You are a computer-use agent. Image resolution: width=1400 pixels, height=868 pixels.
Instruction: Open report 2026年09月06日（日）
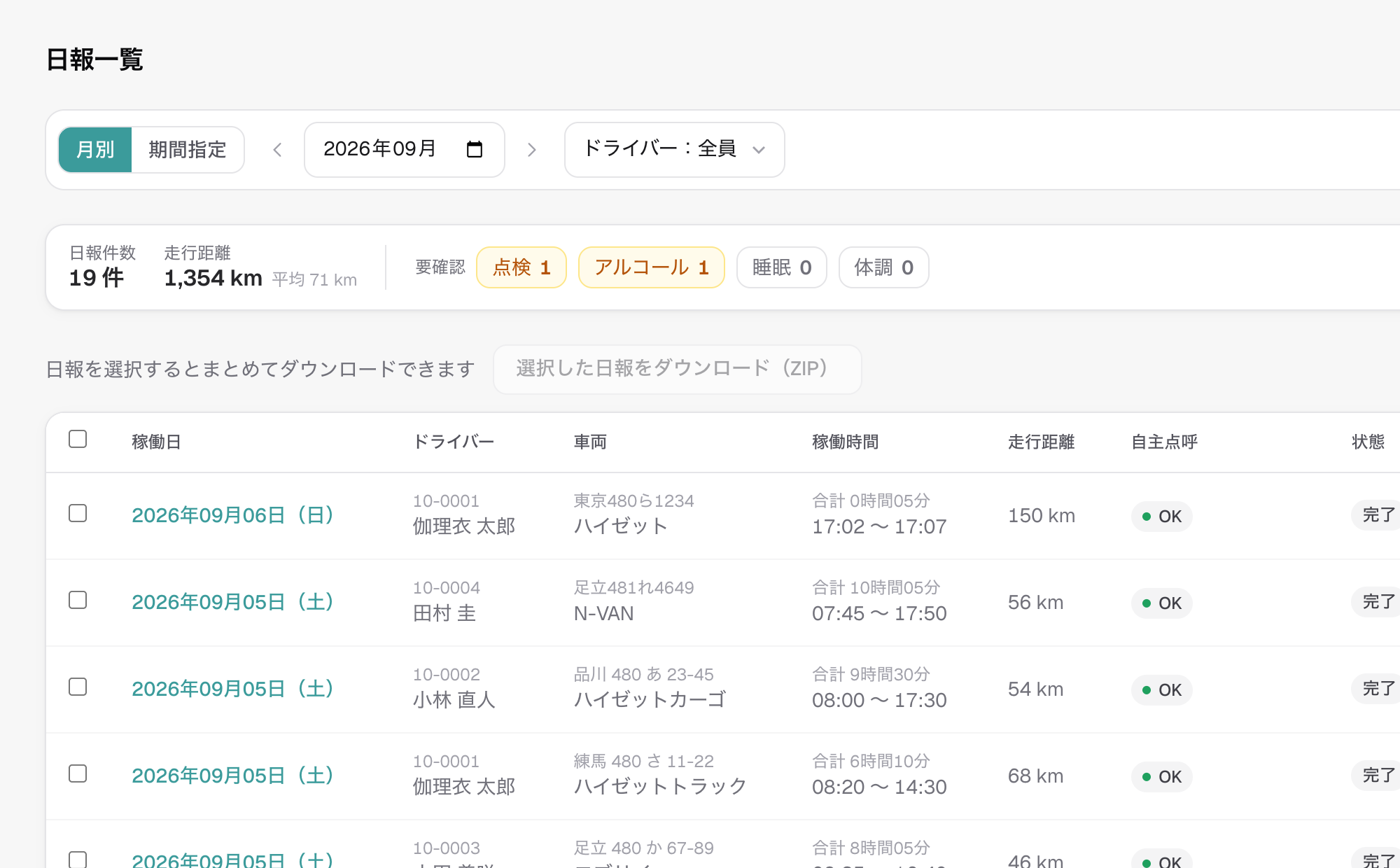coord(232,515)
